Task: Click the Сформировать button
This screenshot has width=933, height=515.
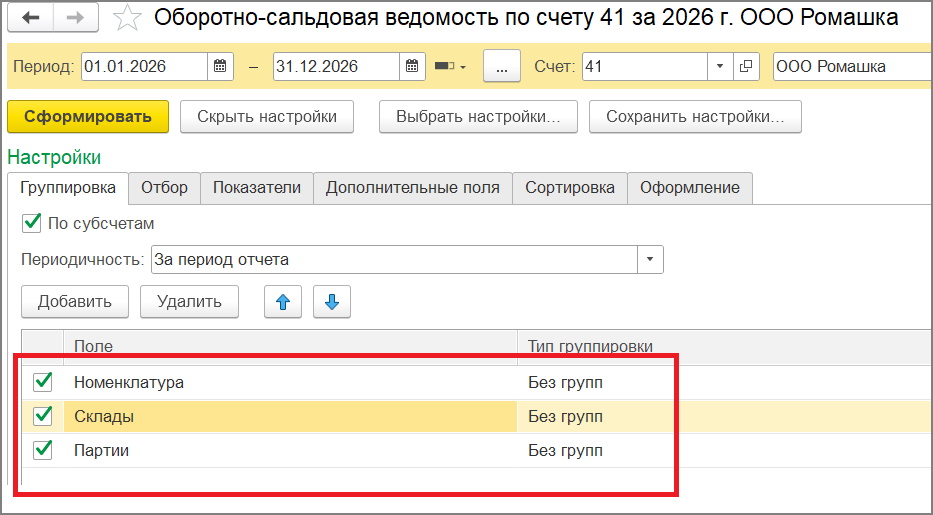Action: coord(88,117)
